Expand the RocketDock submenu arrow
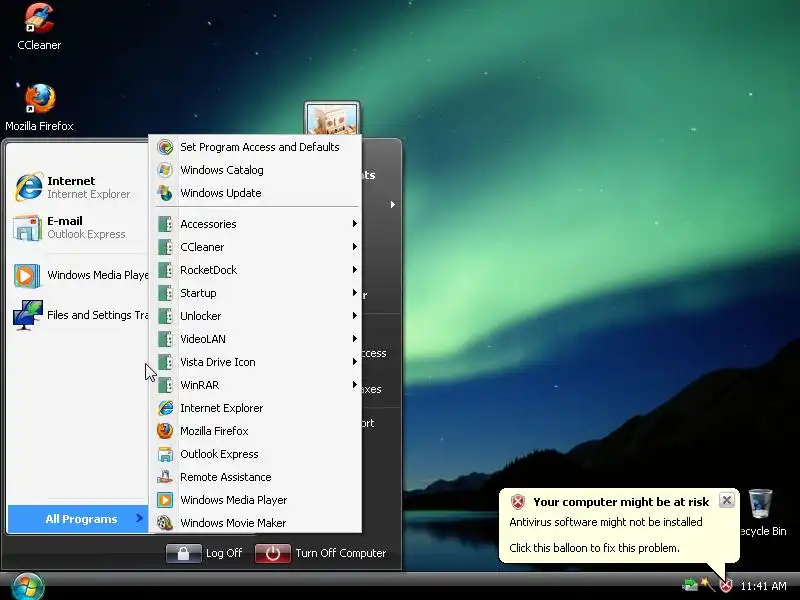The width and height of the screenshot is (800, 600). click(354, 269)
